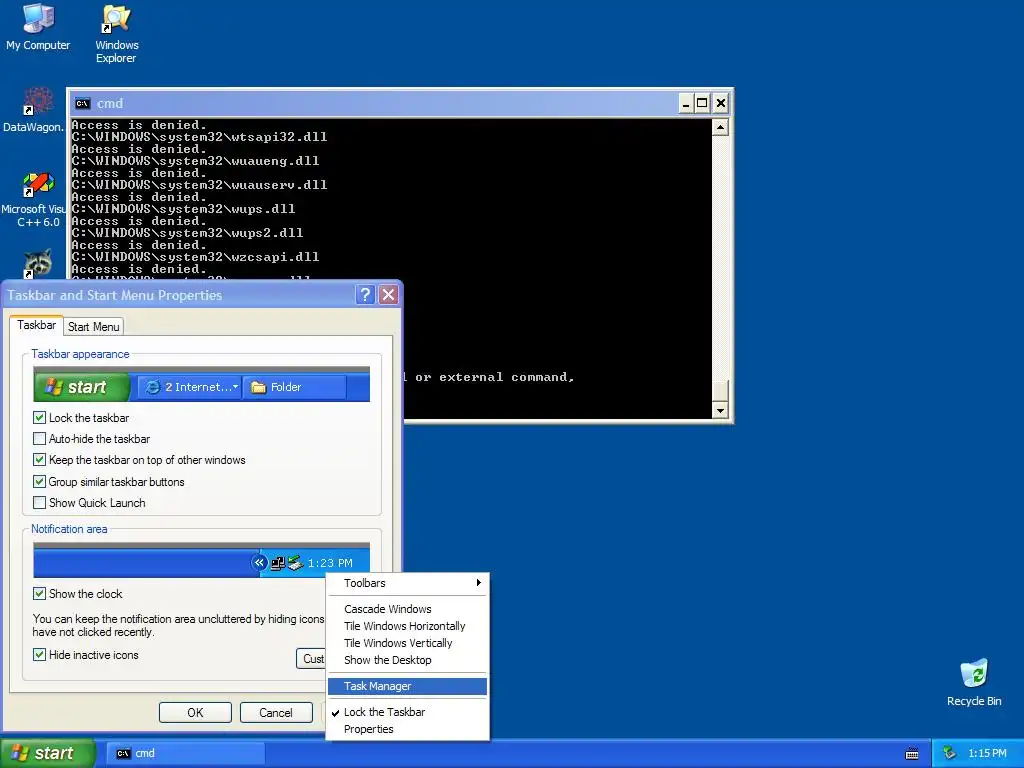Expand the Toolbars submenu
Viewport: 1024px width, 768px height.
click(x=408, y=583)
